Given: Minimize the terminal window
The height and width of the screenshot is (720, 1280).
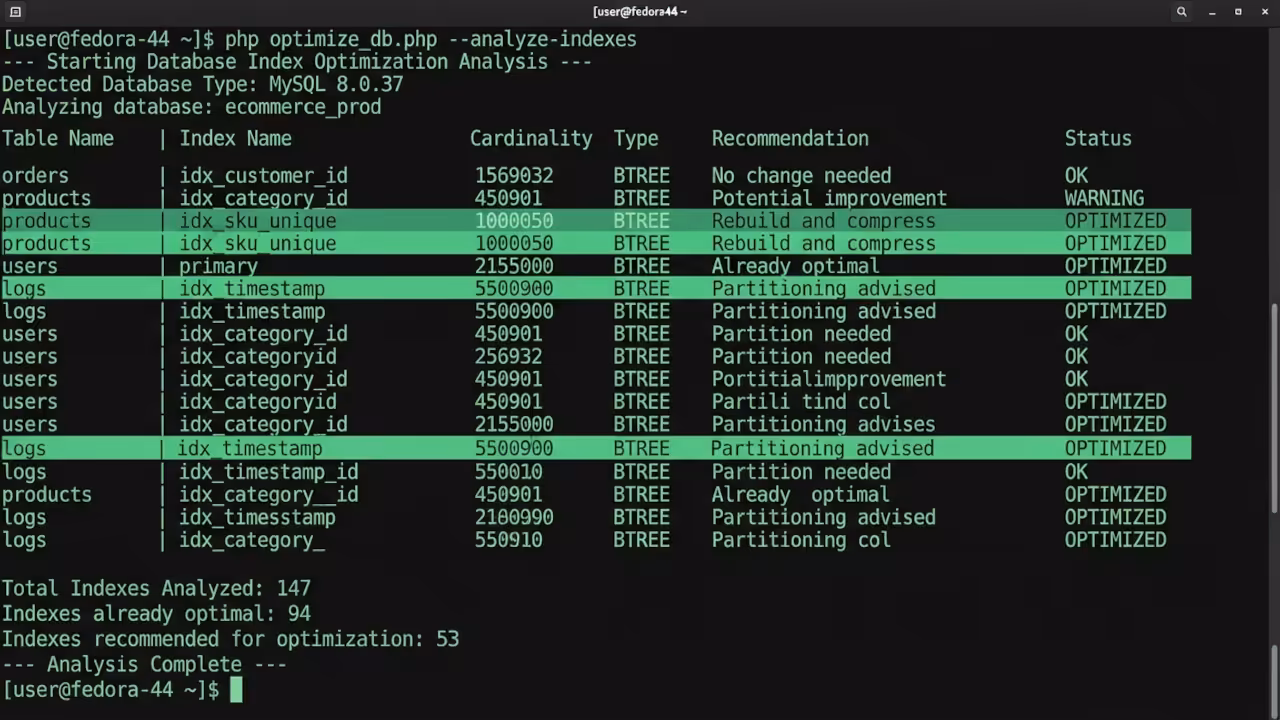Looking at the screenshot, I should [x=1212, y=12].
